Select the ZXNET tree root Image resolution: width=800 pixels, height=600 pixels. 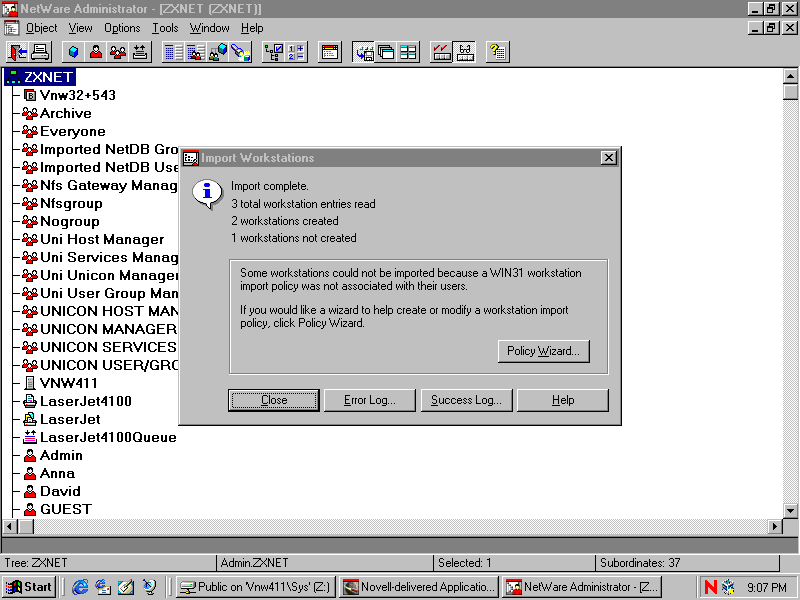coord(40,77)
